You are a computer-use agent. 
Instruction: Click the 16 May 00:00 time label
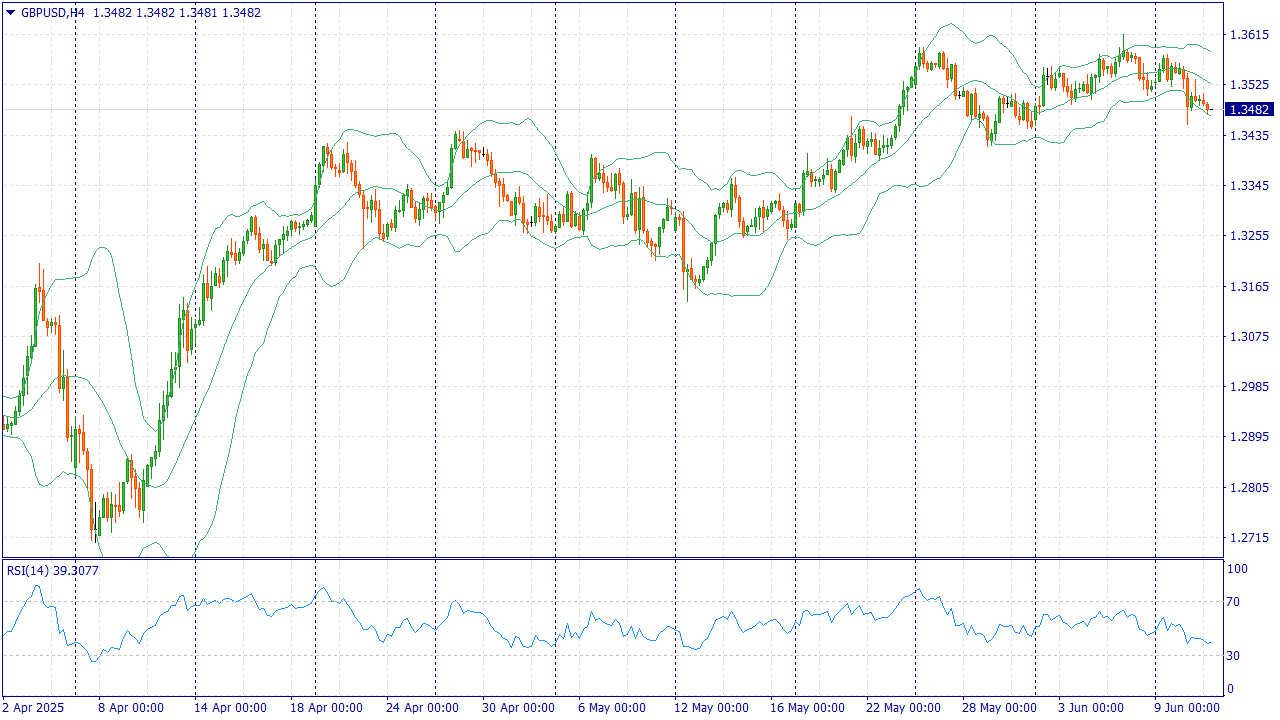coord(806,708)
